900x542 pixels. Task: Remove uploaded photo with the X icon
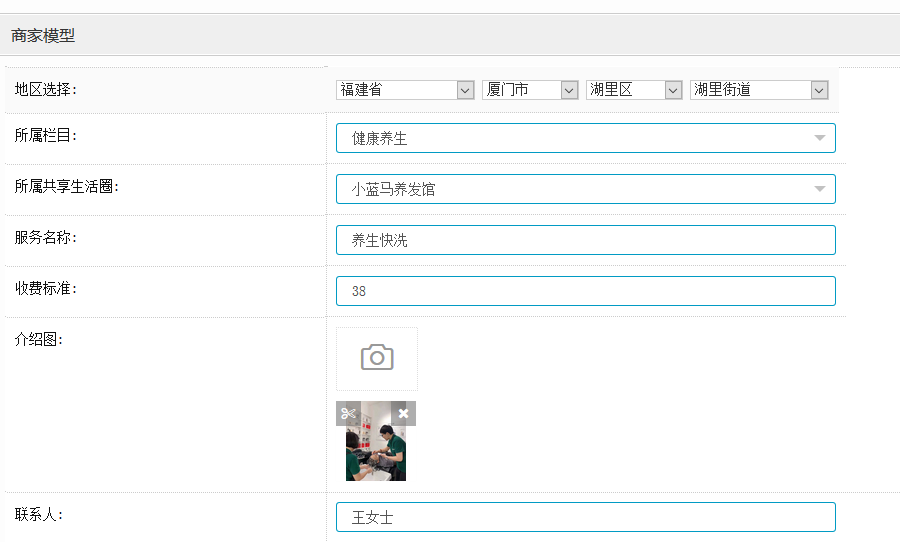(403, 414)
